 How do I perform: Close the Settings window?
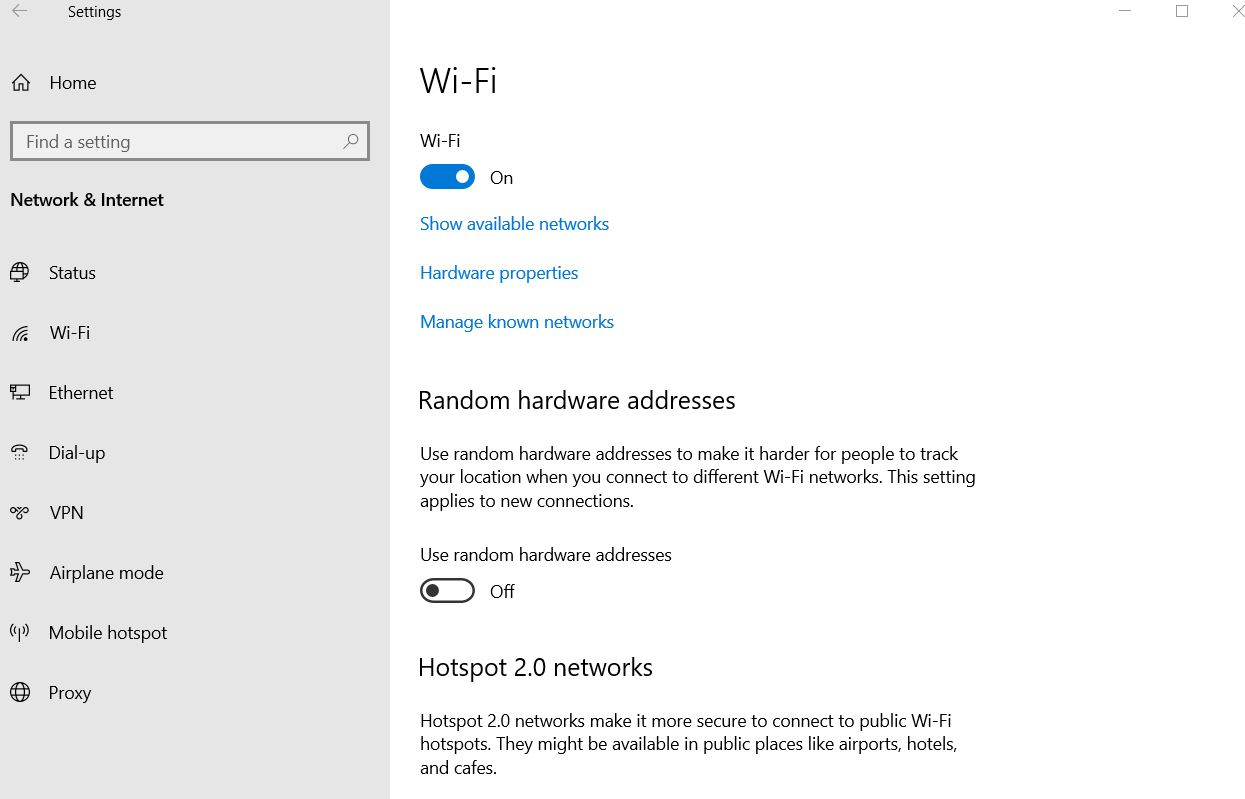[1238, 12]
